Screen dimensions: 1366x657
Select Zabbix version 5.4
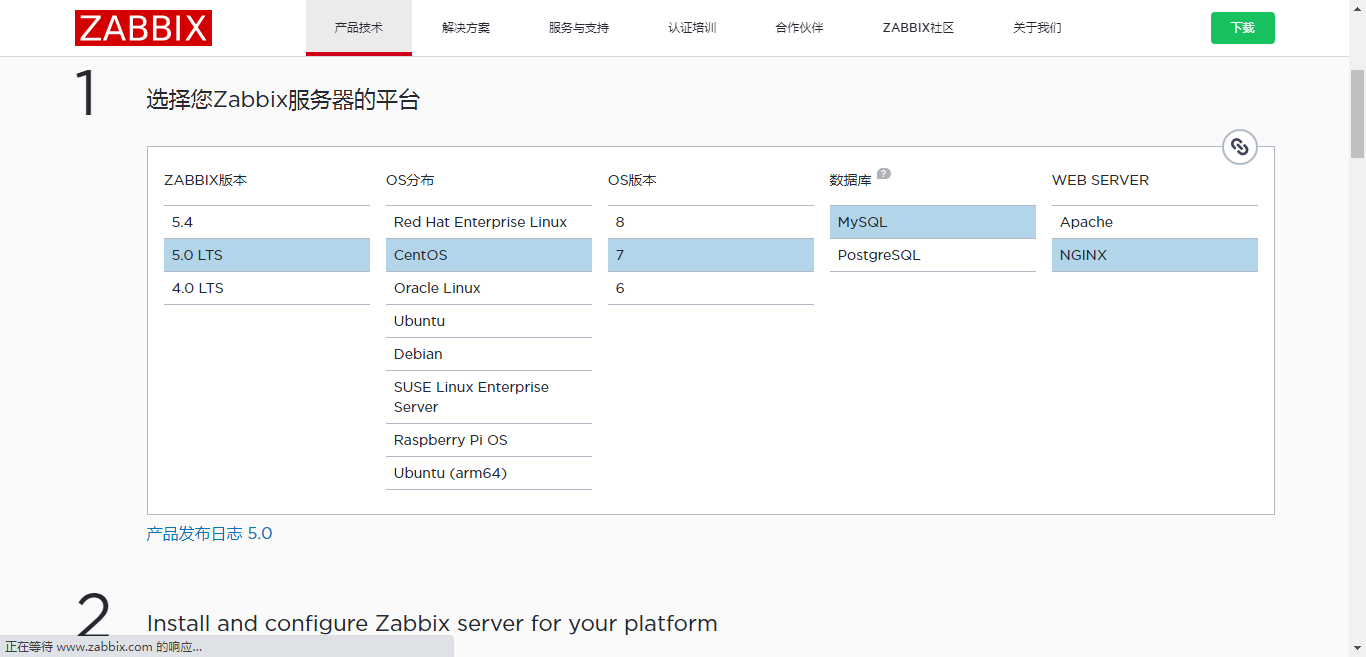[x=265, y=221]
